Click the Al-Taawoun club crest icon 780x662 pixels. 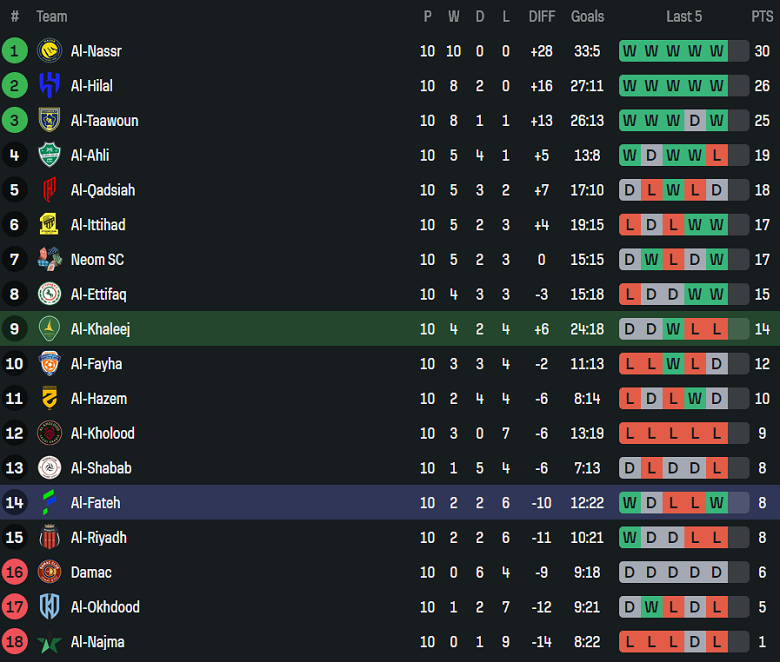point(49,121)
